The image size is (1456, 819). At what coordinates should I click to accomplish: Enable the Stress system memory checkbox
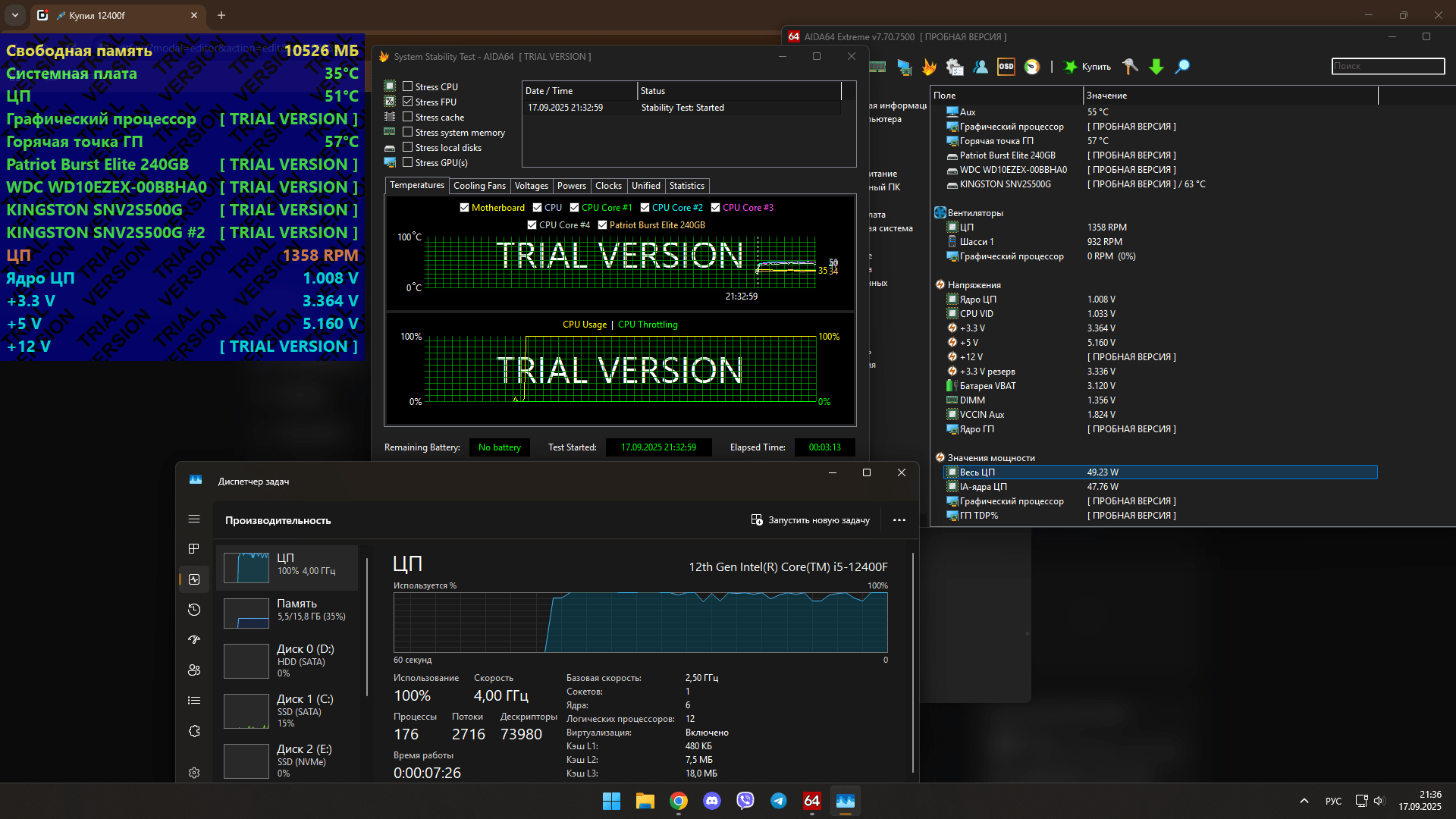tap(408, 132)
